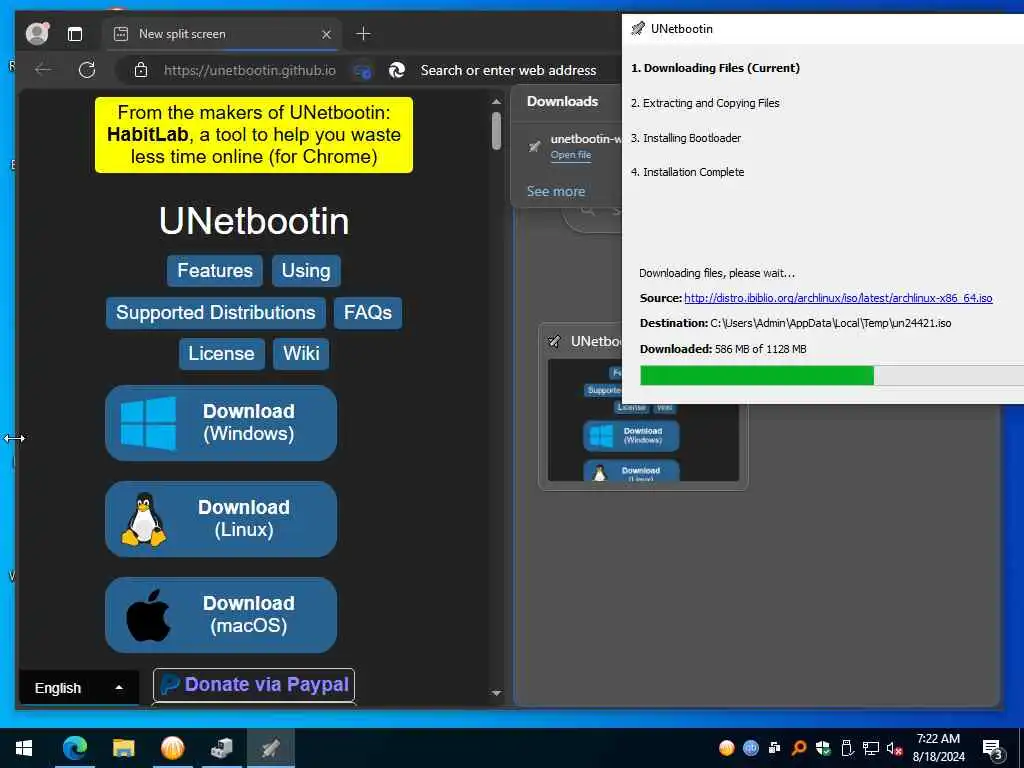Click the UNetbootin window title icon
Screen dimensions: 1024x768
pos(638,28)
